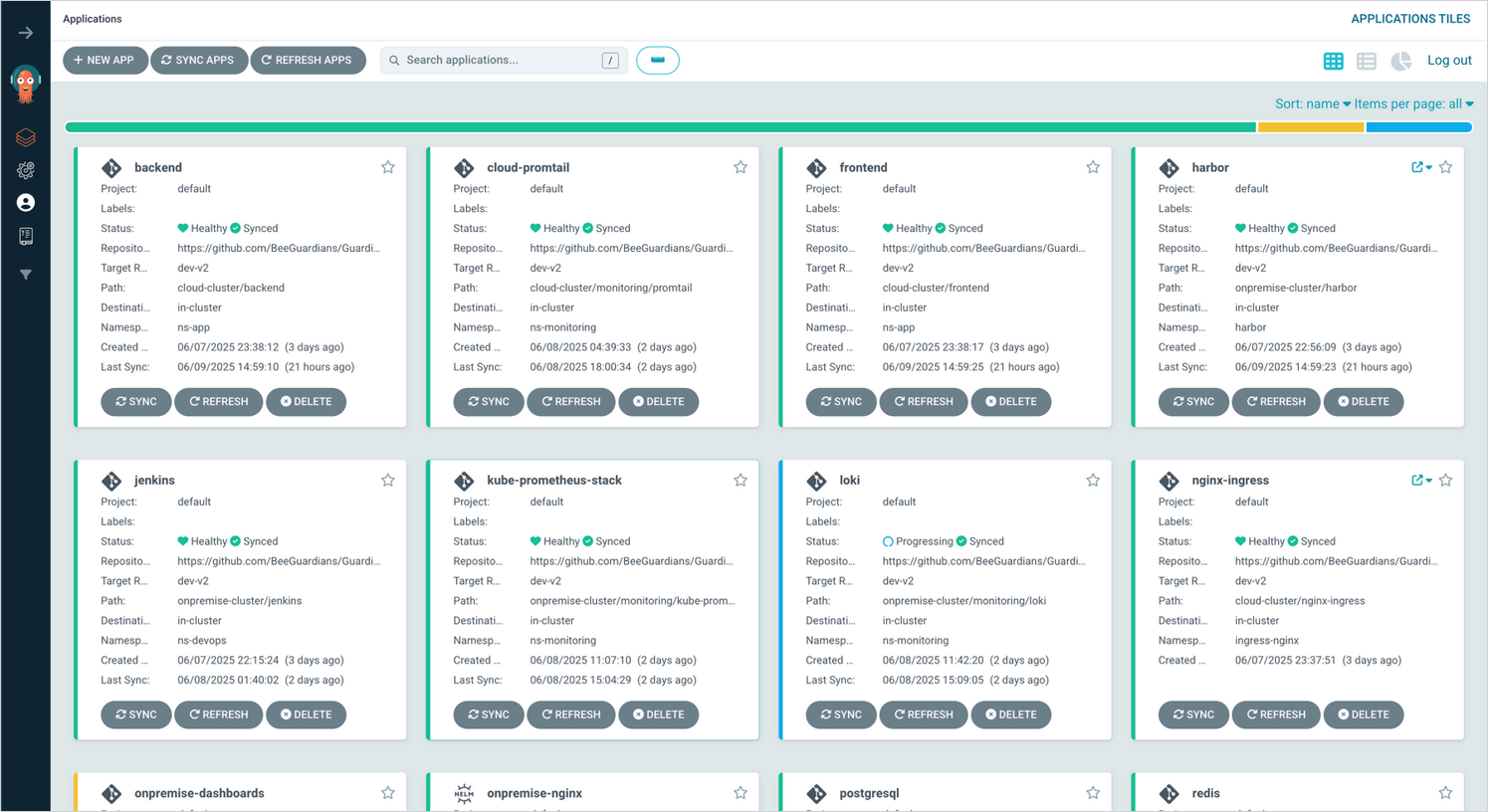Screen dimensions: 1488x812
Task: Switch to list view
Action: coord(1367,61)
